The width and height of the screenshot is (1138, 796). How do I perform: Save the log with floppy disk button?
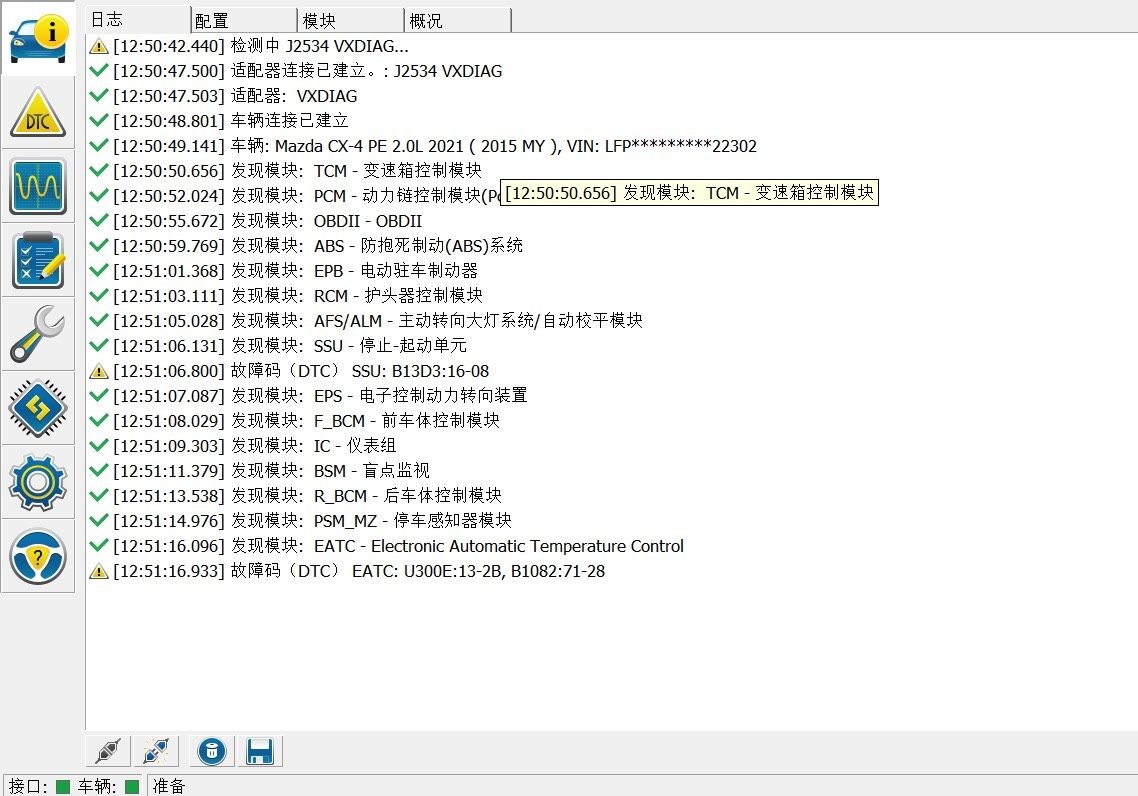coord(260,751)
